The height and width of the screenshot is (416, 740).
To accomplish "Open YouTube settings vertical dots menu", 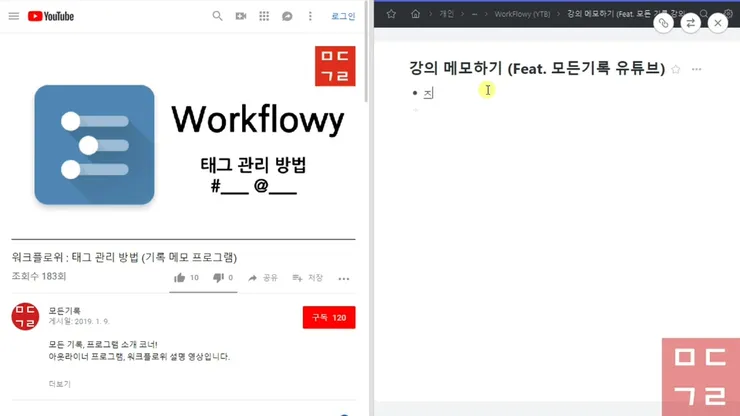I will 310,16.
